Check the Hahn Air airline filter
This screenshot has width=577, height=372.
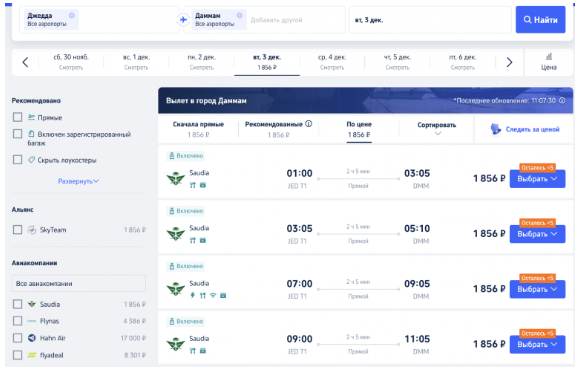(x=17, y=338)
